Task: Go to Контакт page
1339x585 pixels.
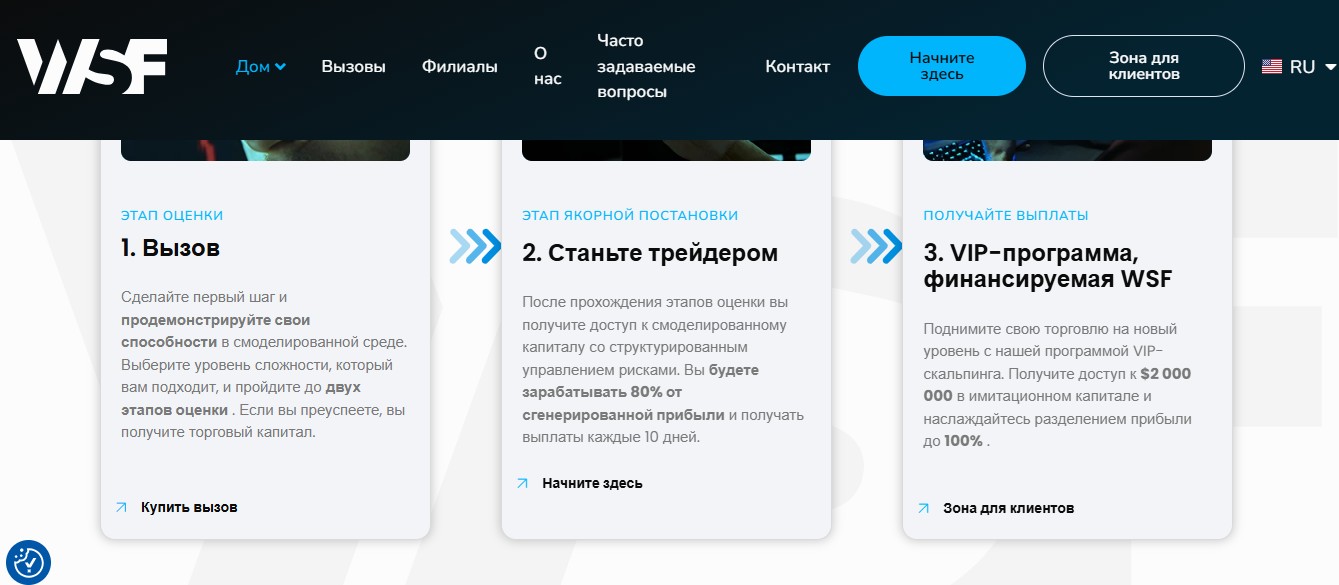Action: click(797, 67)
